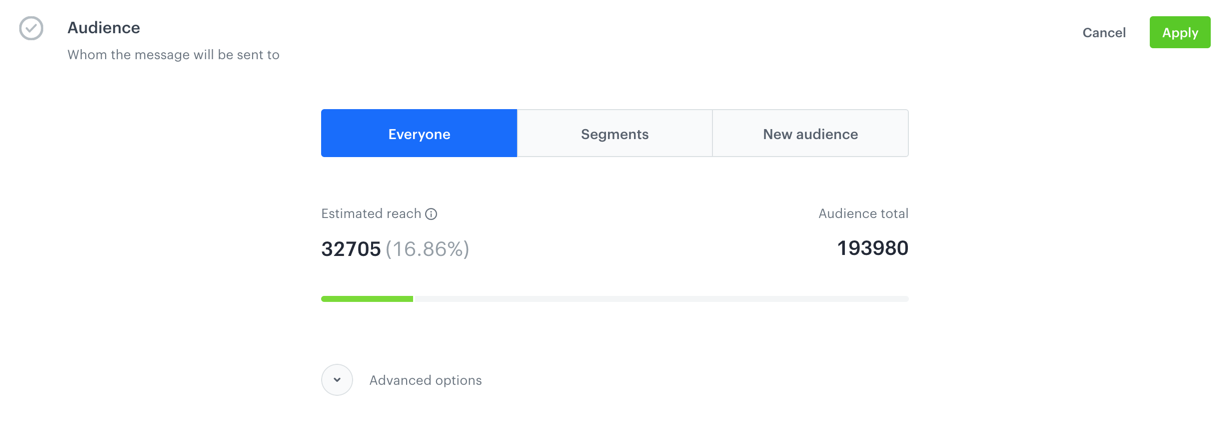This screenshot has width=1221, height=440.
Task: Click the right end of the reach progress bar
Action: pos(905,299)
